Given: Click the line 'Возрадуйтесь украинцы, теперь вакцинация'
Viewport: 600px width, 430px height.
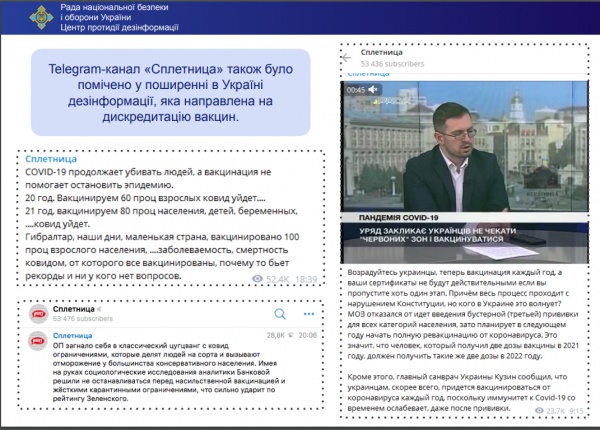Looking at the screenshot, I should 455,272.
